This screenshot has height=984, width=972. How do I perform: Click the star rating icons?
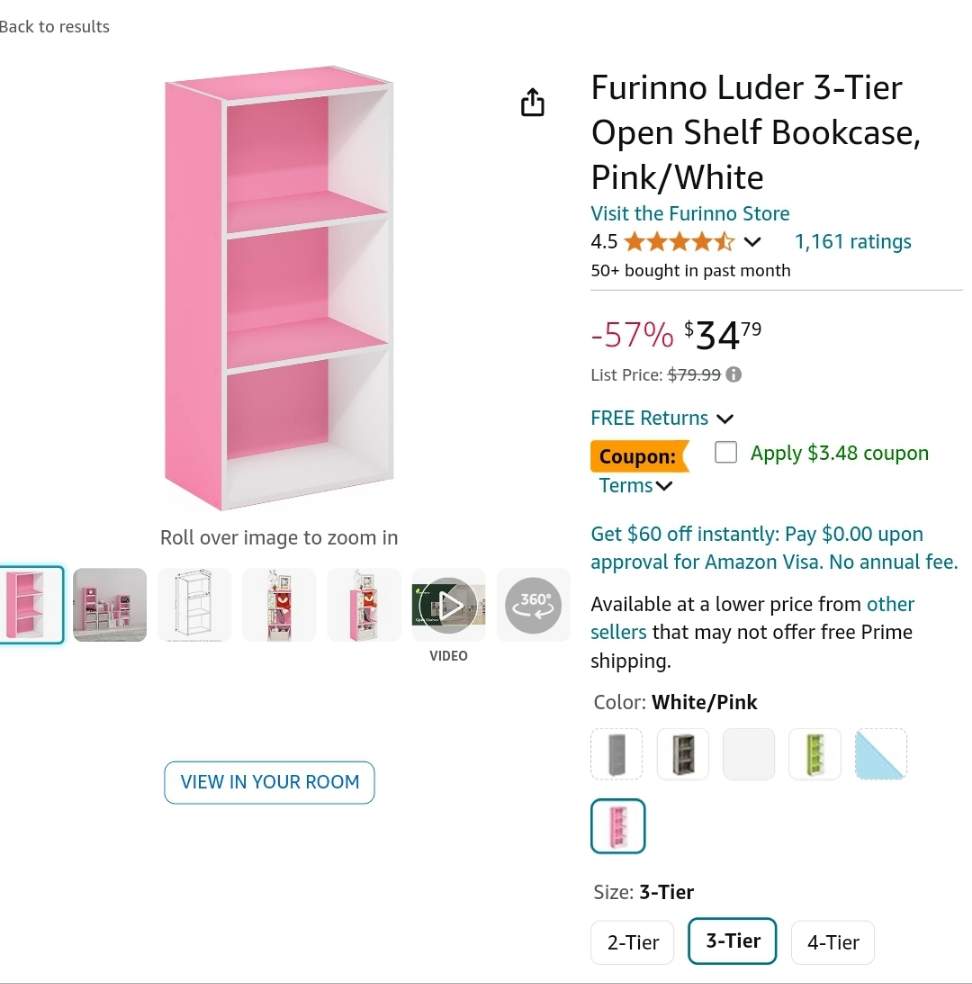(679, 242)
